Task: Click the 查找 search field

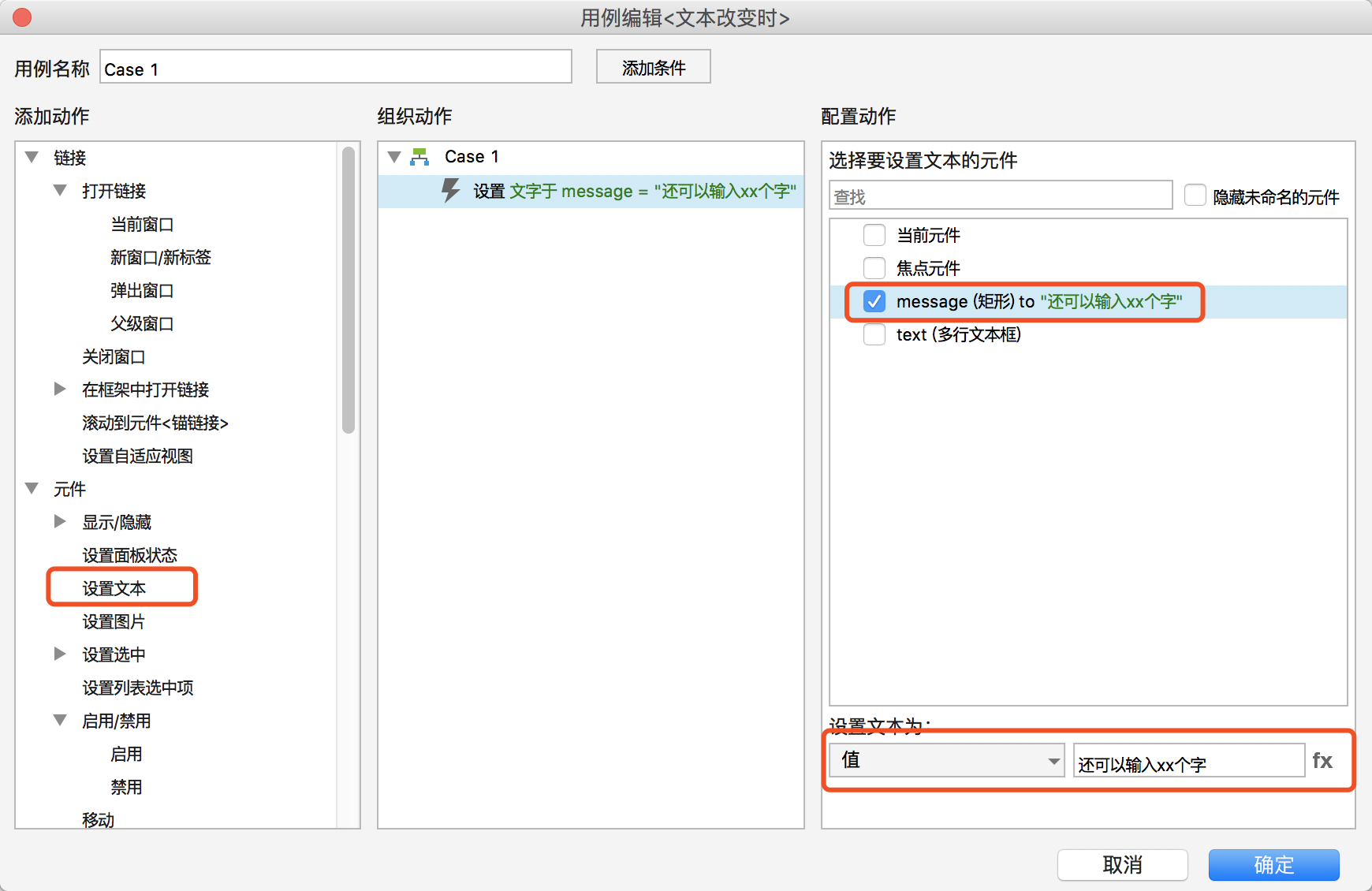Action: pyautogui.click(x=1001, y=196)
